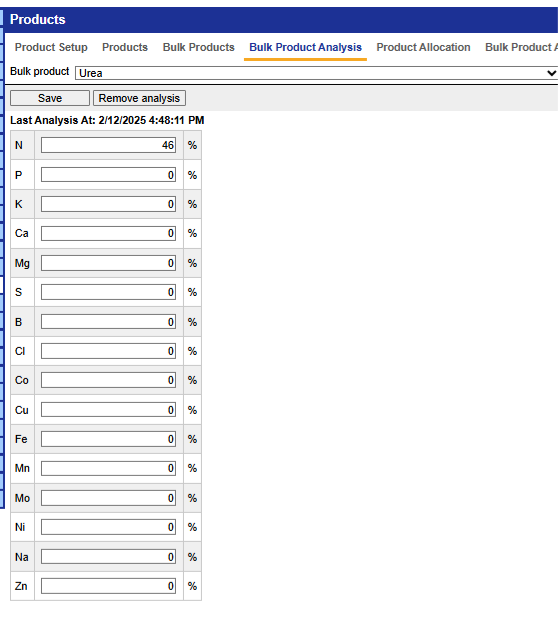Select the Na percentage input
This screenshot has width=558, height=620.
tap(108, 557)
